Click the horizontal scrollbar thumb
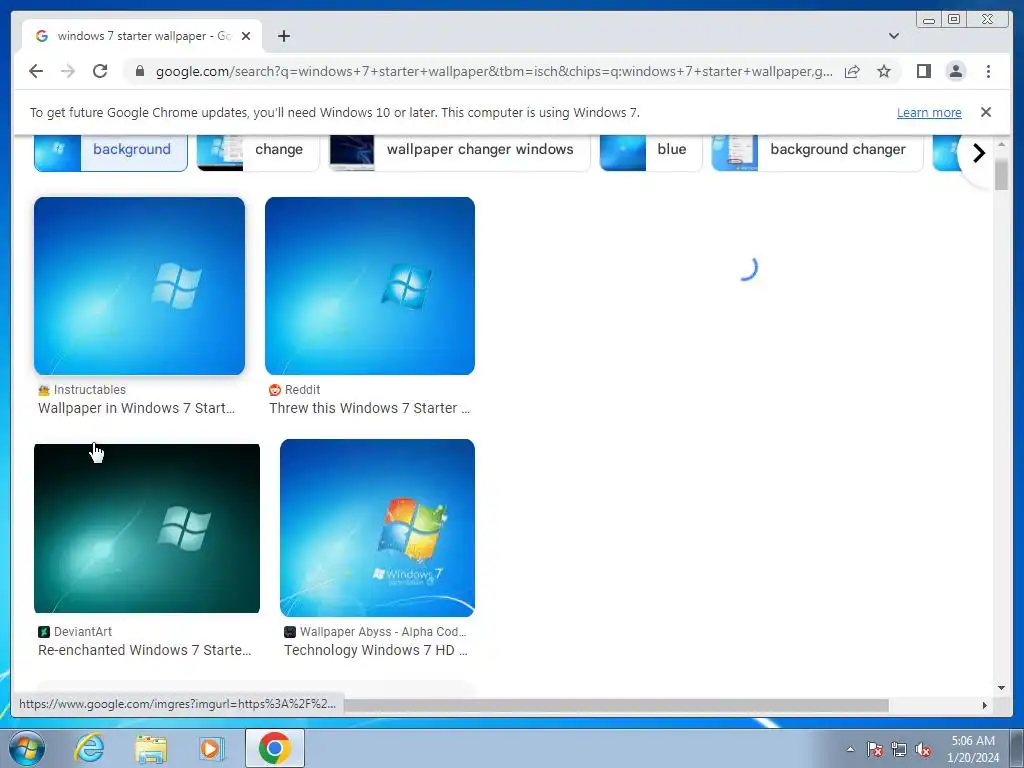 pos(616,705)
